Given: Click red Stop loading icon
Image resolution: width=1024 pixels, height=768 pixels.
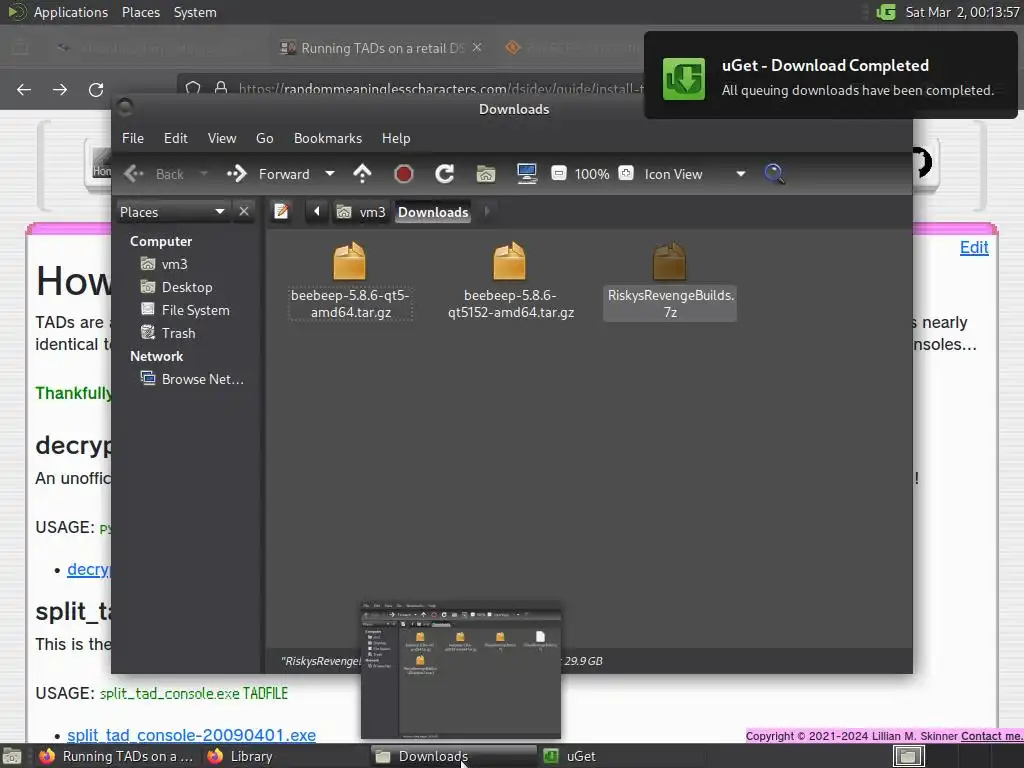Looking at the screenshot, I should [x=404, y=174].
